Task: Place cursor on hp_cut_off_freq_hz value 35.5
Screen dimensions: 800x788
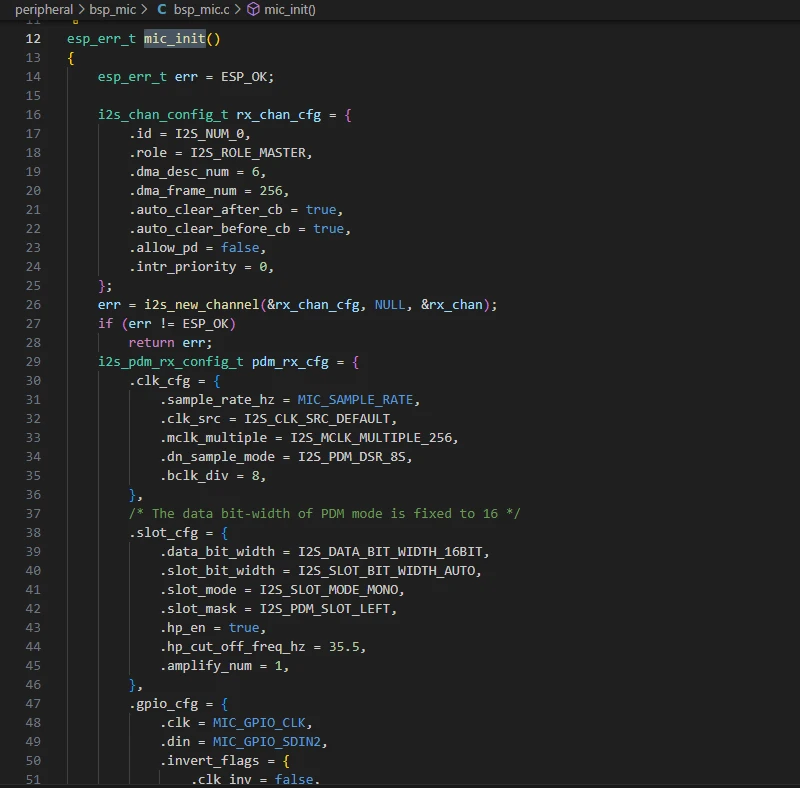Action: 347,647
